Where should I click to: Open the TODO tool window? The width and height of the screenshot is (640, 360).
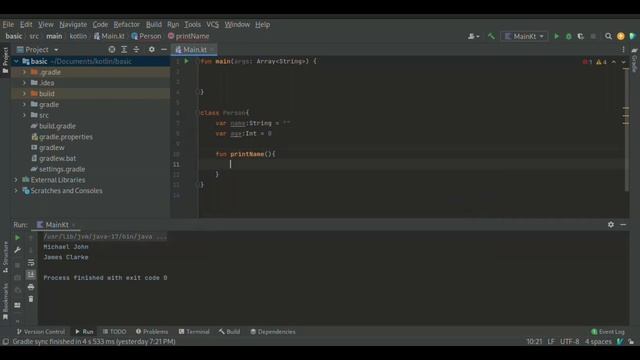pos(114,332)
